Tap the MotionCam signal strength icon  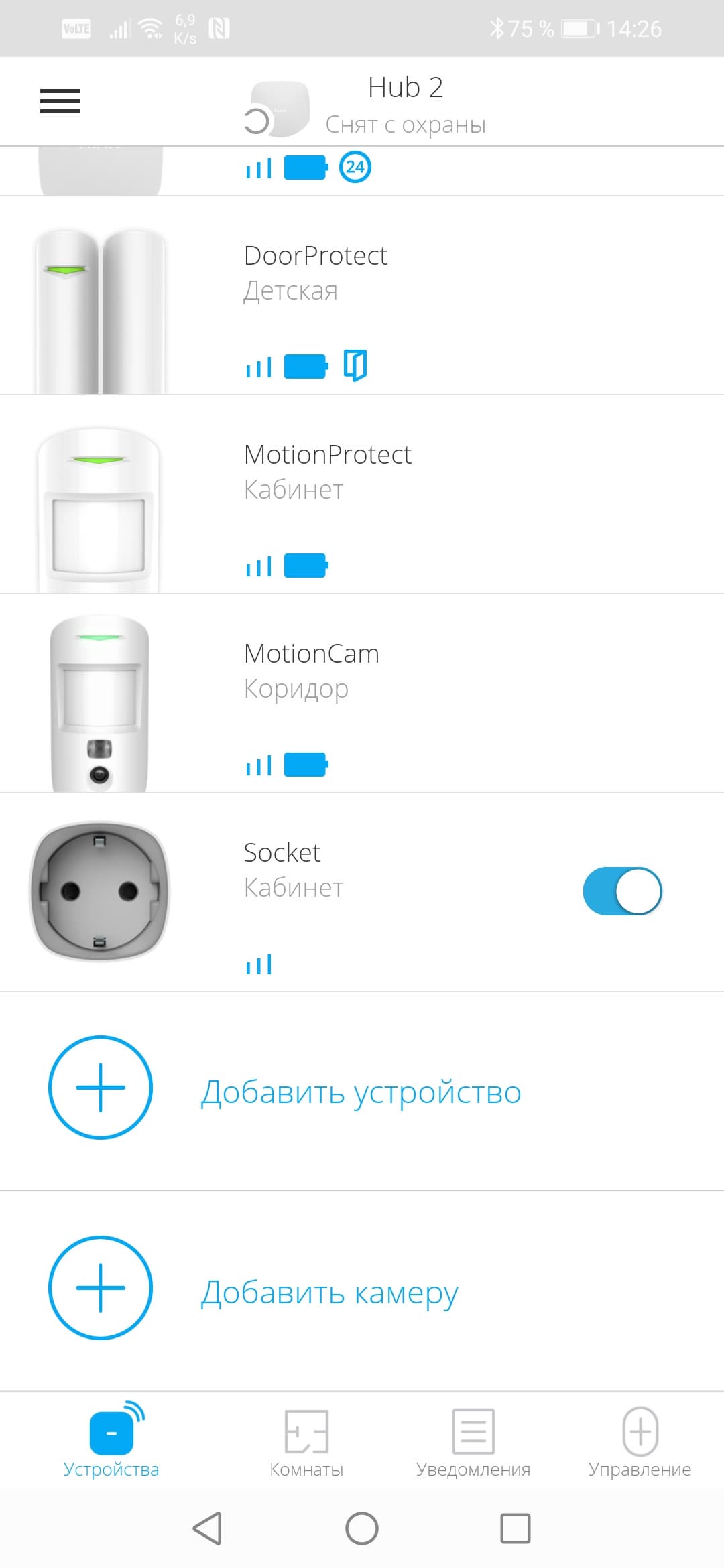[259, 765]
